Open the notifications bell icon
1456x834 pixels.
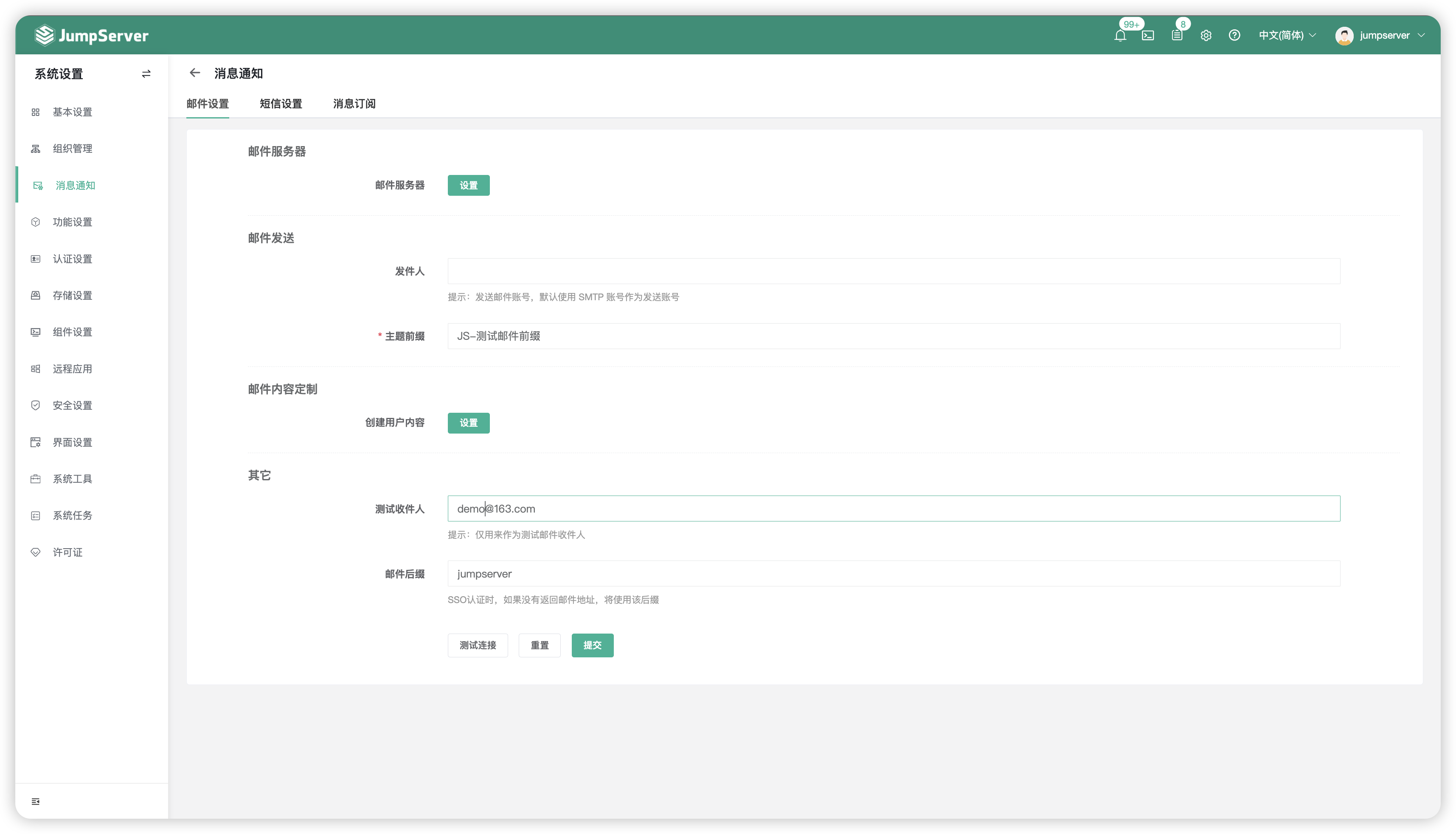pos(1120,36)
